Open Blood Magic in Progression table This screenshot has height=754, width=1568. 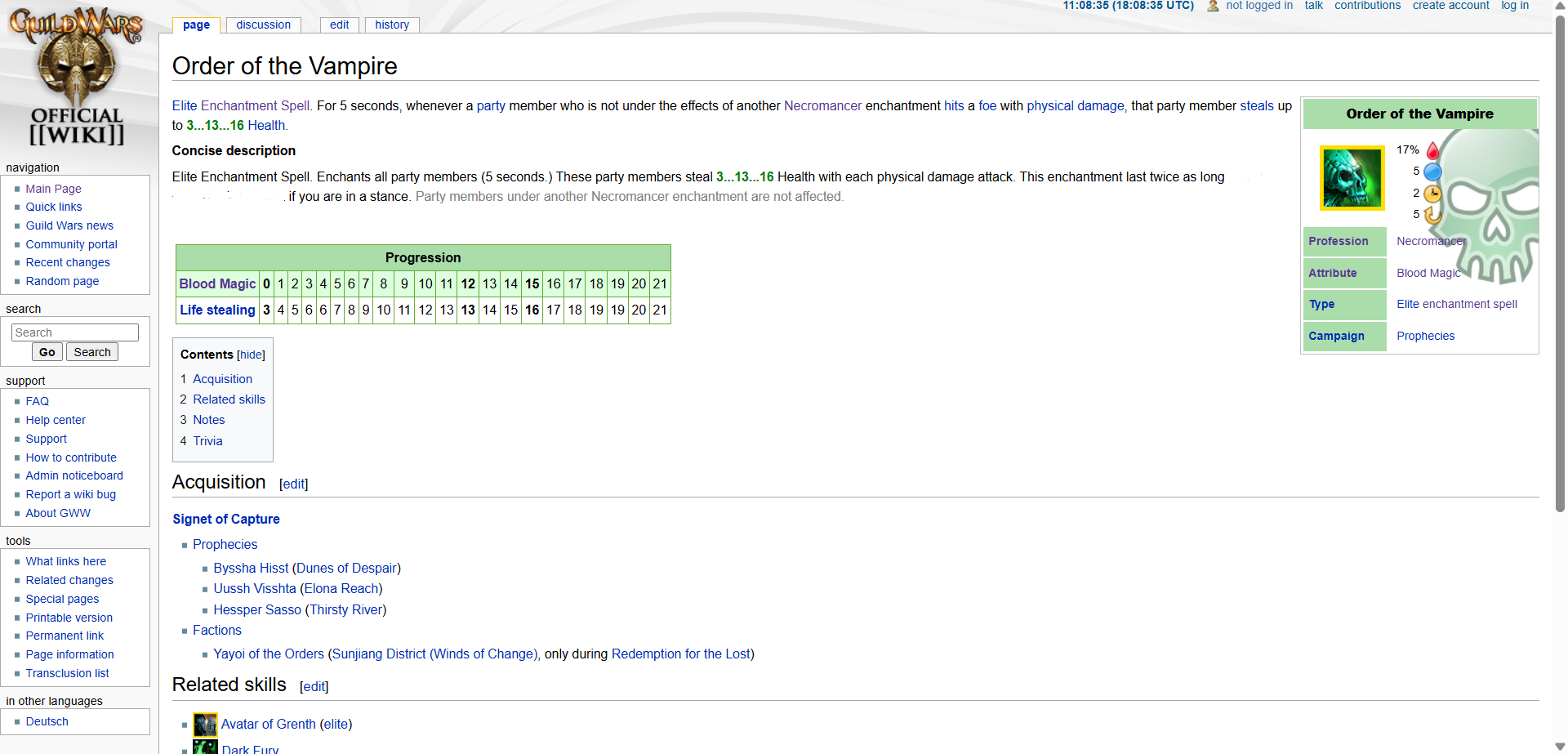coord(217,283)
